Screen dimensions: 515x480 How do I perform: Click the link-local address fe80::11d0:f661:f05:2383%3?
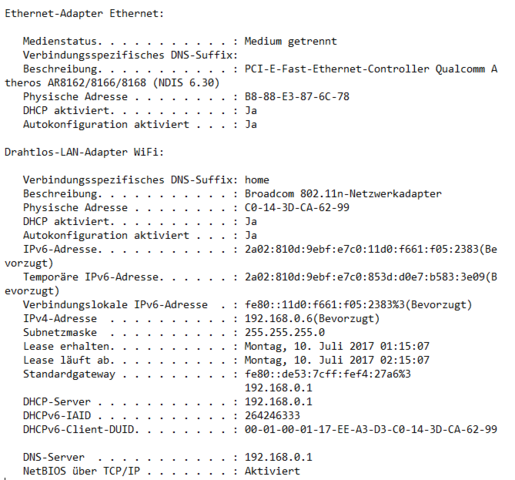point(325,305)
